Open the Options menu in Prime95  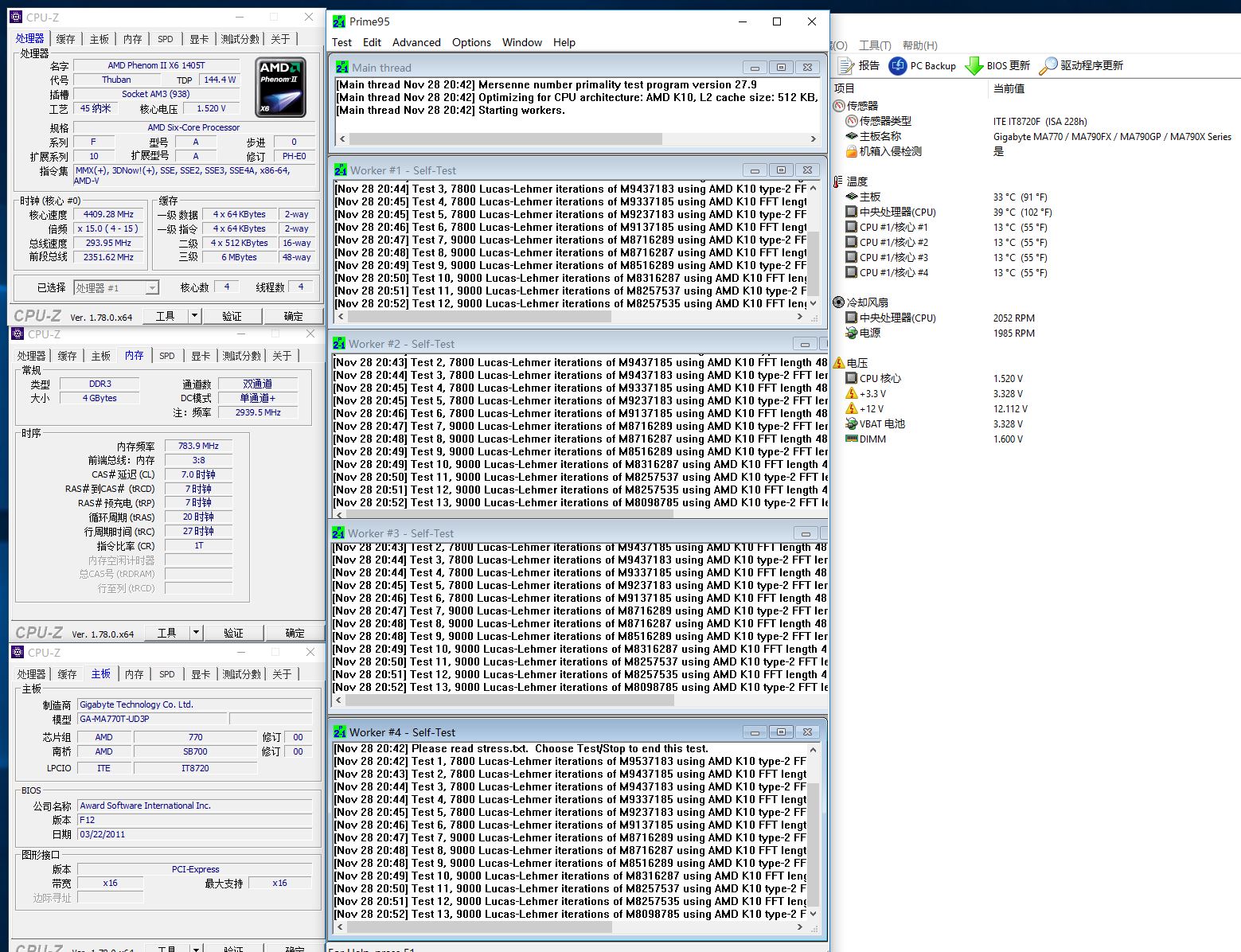coord(471,42)
